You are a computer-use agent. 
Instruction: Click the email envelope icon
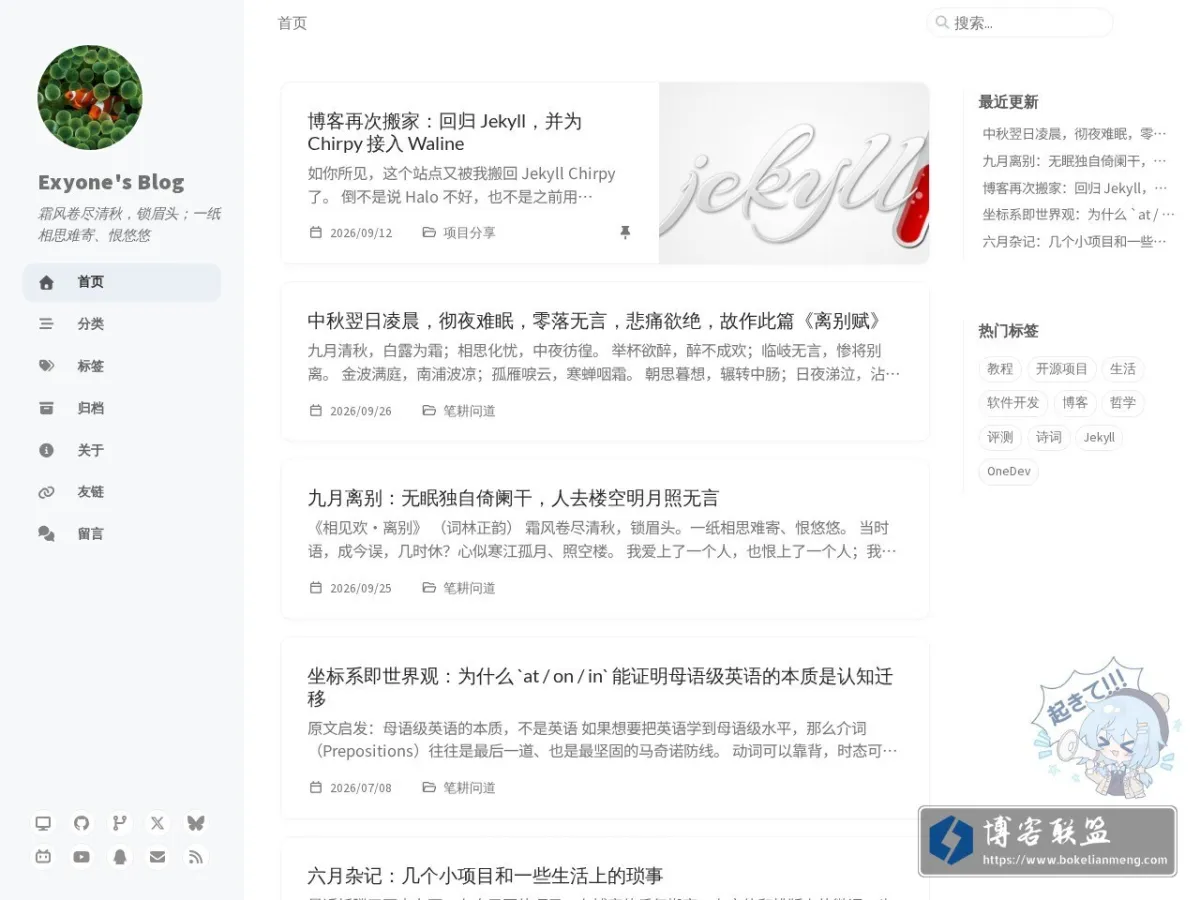(157, 857)
